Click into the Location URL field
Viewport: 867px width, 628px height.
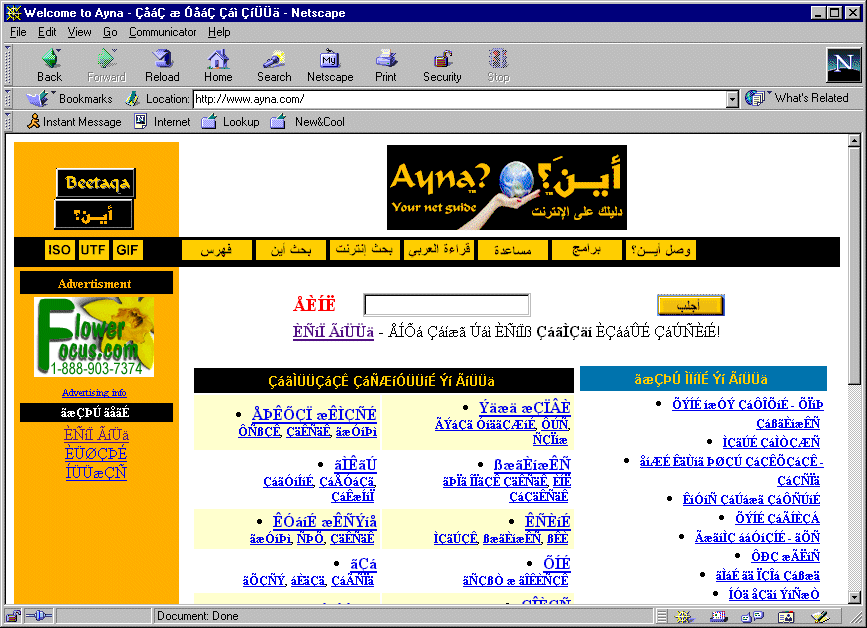(460, 100)
